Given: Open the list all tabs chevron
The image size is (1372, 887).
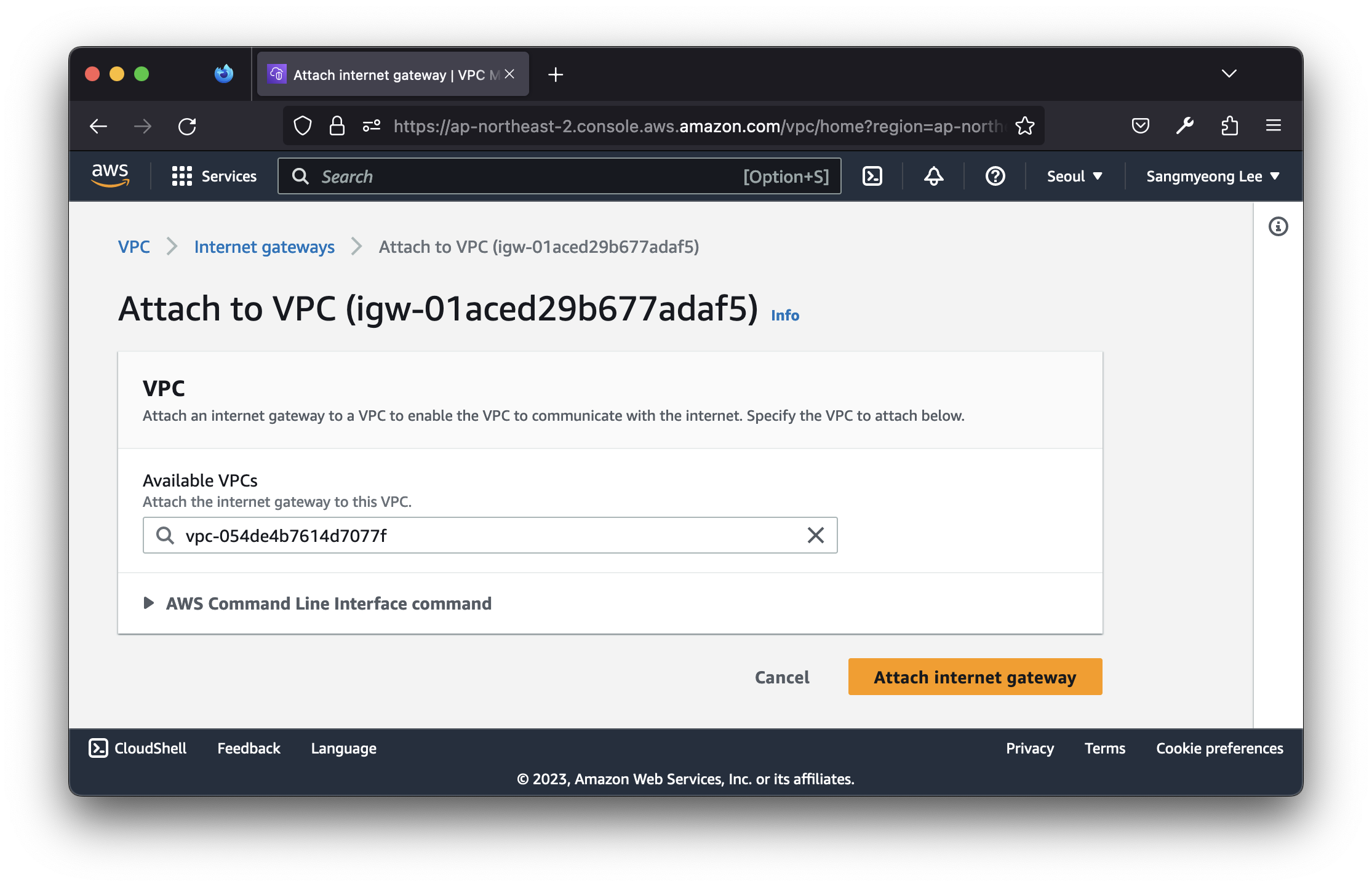Looking at the screenshot, I should [1229, 74].
